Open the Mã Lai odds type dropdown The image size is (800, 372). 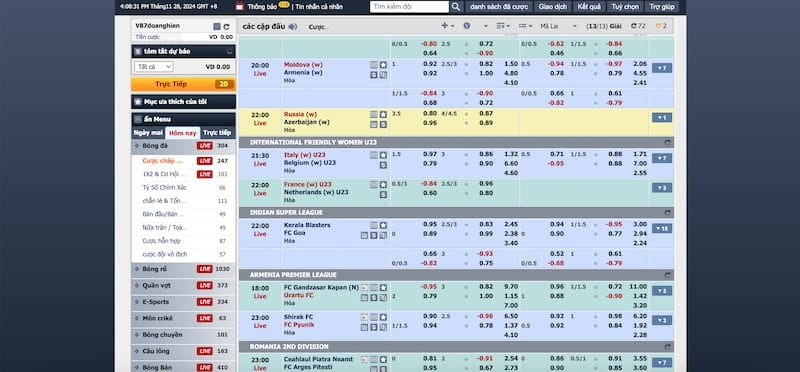point(559,26)
